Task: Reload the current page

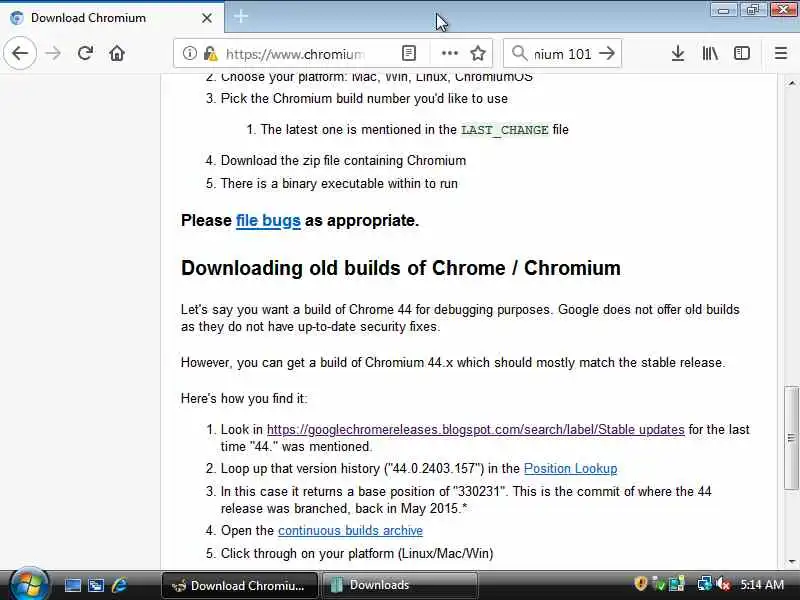Action: pos(85,53)
